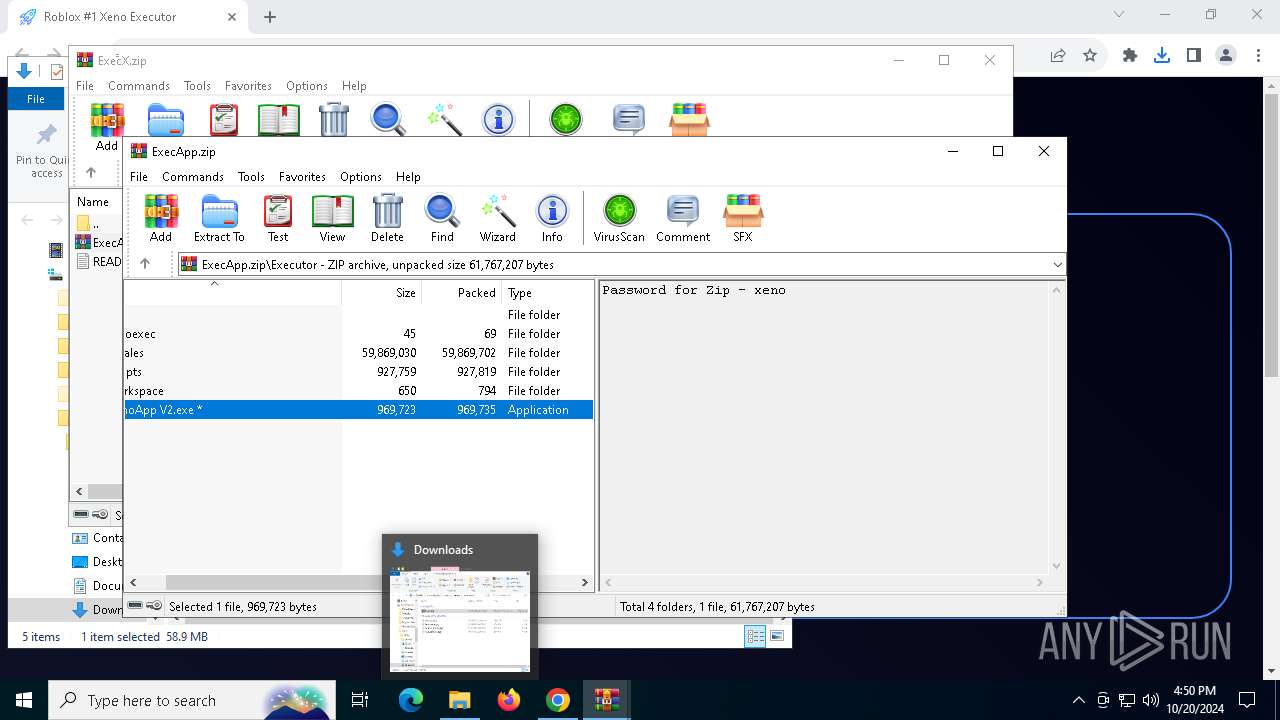Open Tools menu in ExecApp.zip

251,176
